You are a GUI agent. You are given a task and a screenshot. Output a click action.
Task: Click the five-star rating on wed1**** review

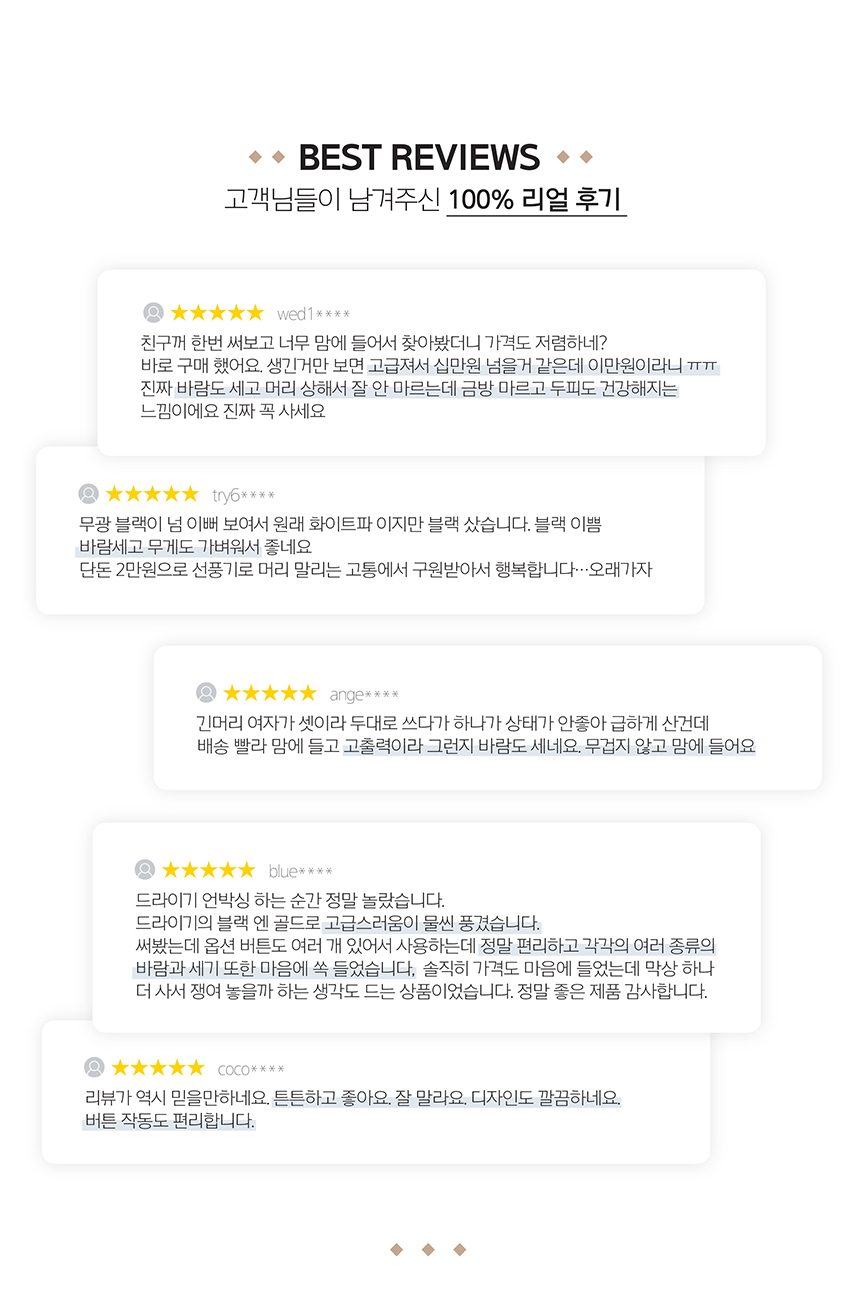tap(217, 313)
